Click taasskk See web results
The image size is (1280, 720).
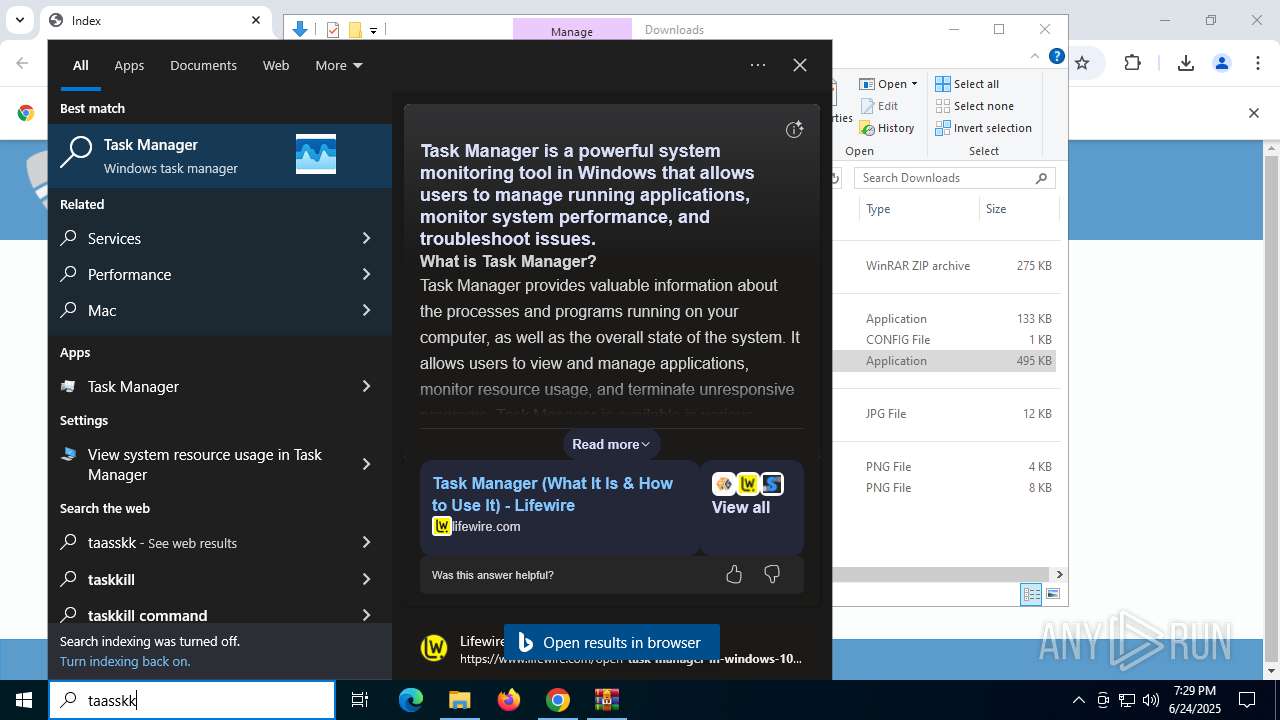pos(162,543)
